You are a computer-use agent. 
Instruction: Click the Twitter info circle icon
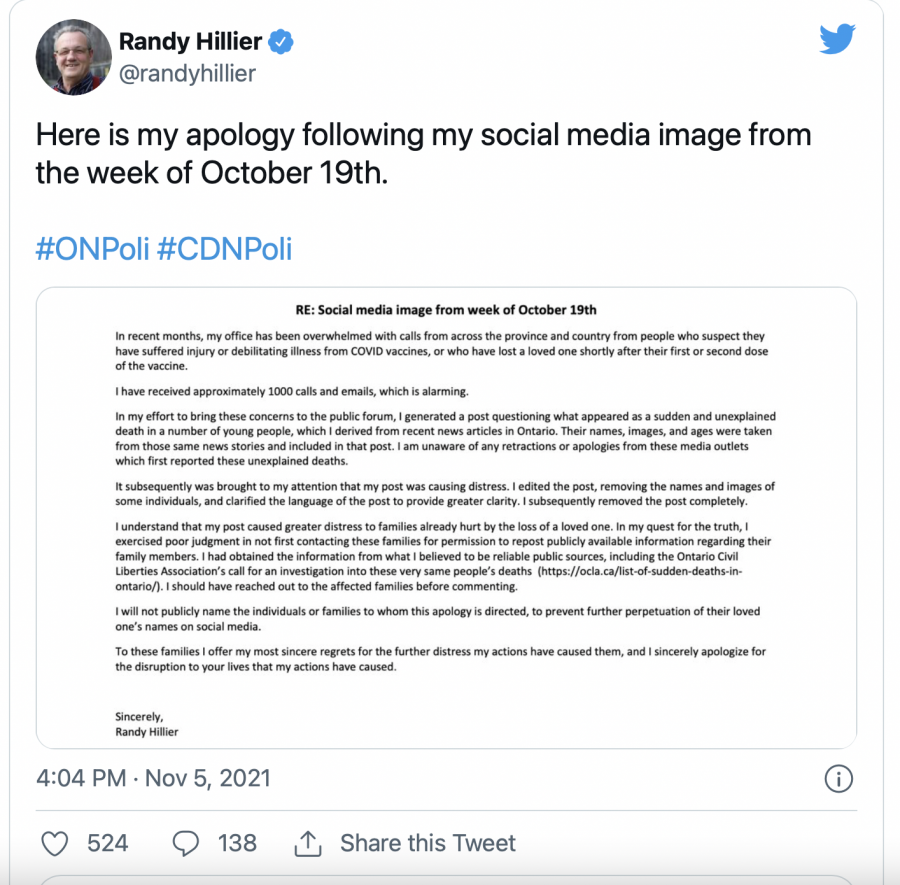tap(838, 778)
